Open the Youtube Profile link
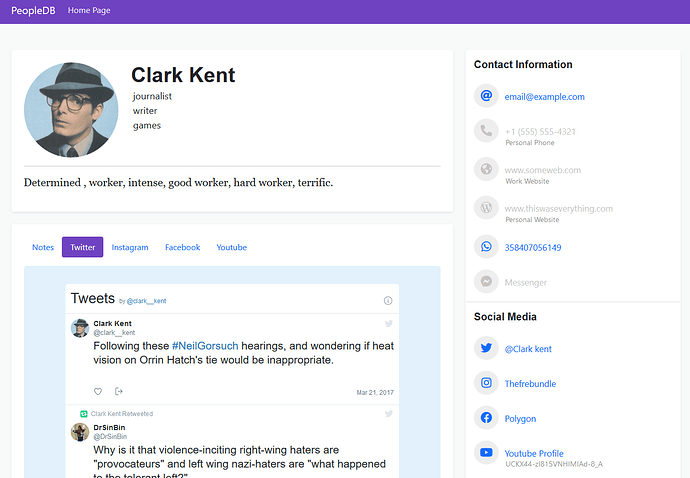 534,453
